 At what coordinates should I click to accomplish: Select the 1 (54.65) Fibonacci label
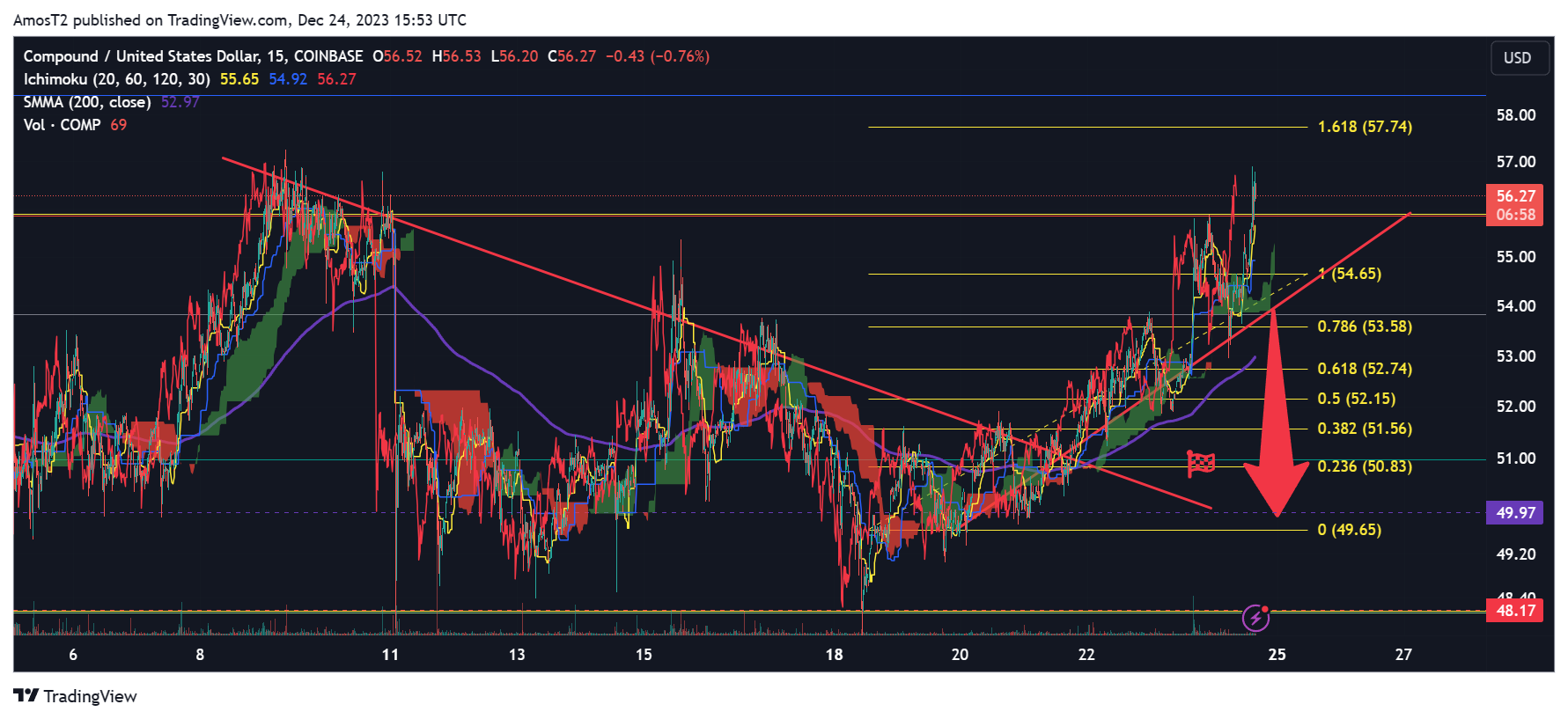coord(1350,274)
